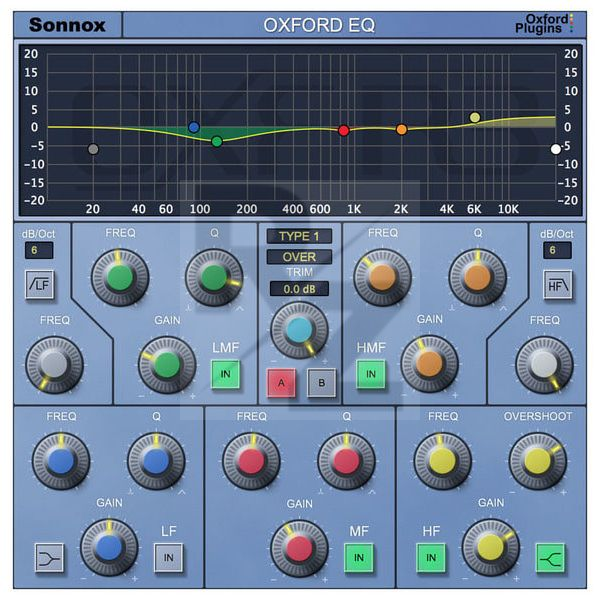This screenshot has height=600, width=600.
Task: Click the blue LF FREQ knob
Action: (x=61, y=461)
